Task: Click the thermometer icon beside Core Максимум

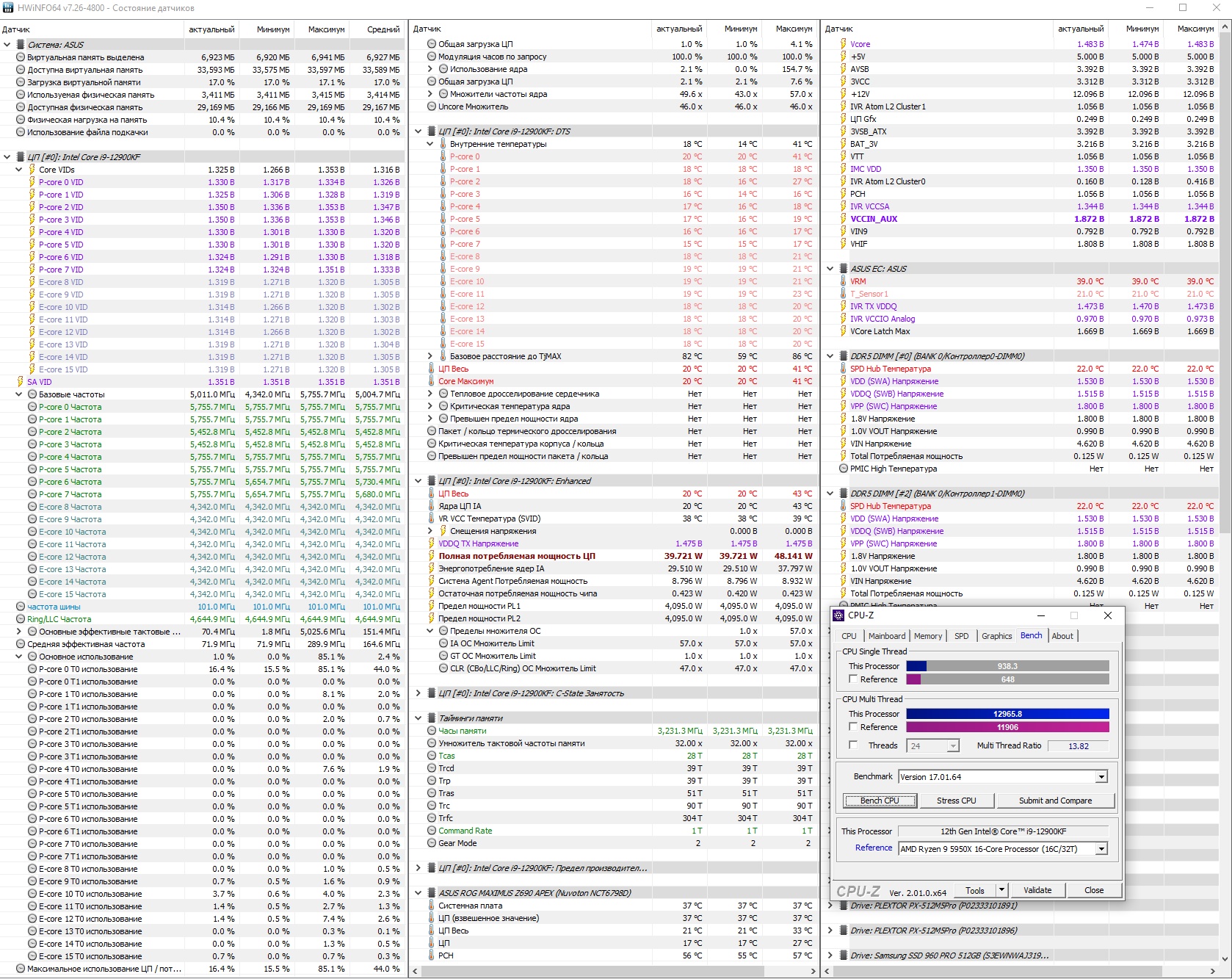Action: (432, 381)
